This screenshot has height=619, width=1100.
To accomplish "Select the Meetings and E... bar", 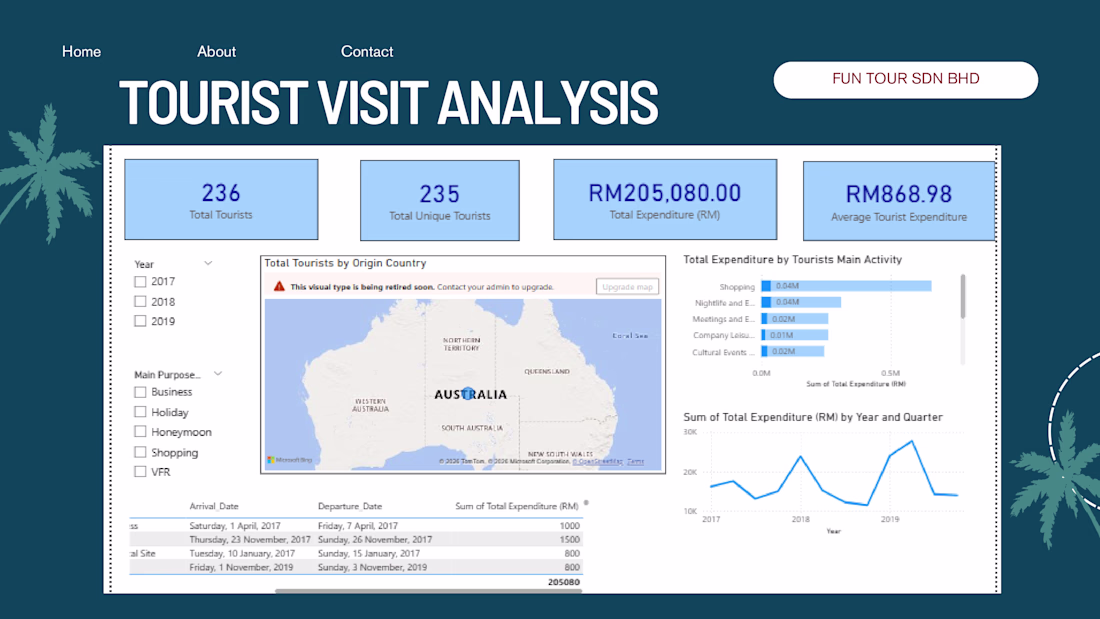I will pyautogui.click(x=795, y=319).
